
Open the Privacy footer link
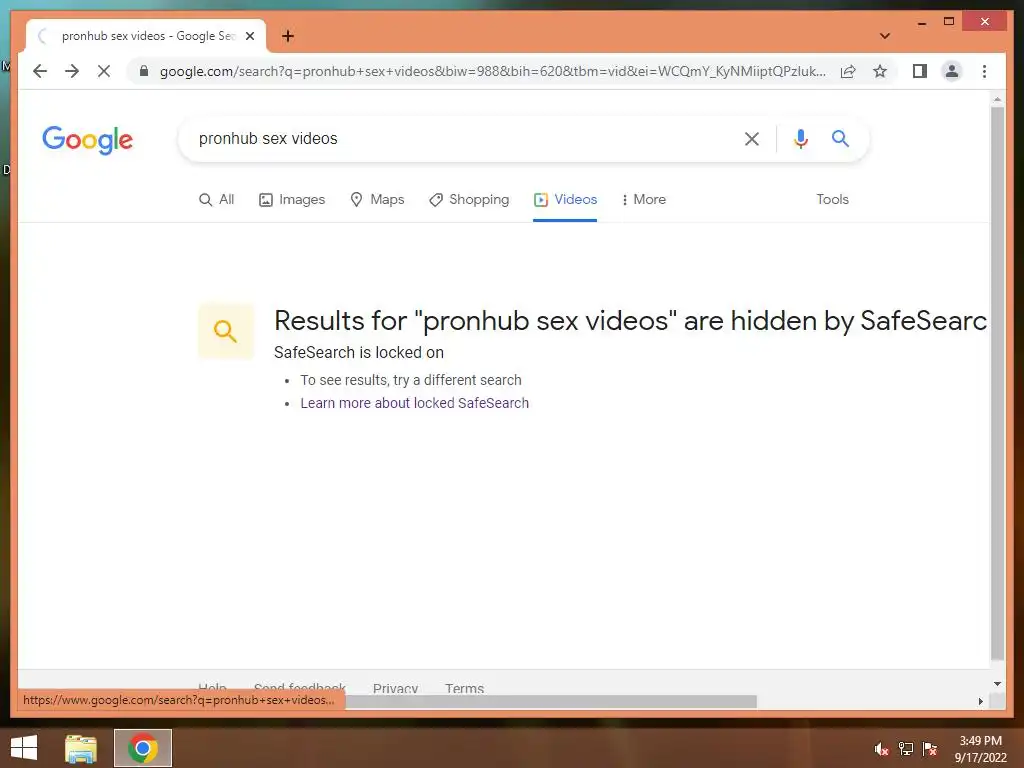tap(395, 688)
